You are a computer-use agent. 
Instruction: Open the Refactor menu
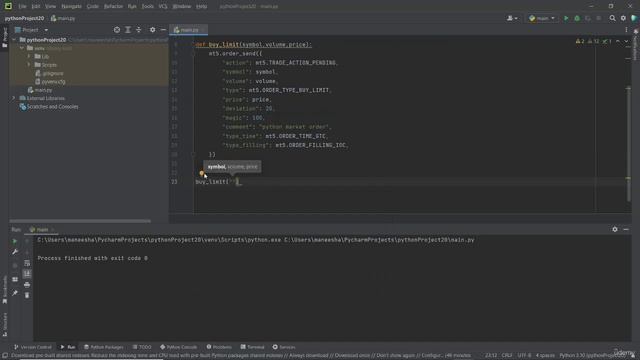coord(113,7)
